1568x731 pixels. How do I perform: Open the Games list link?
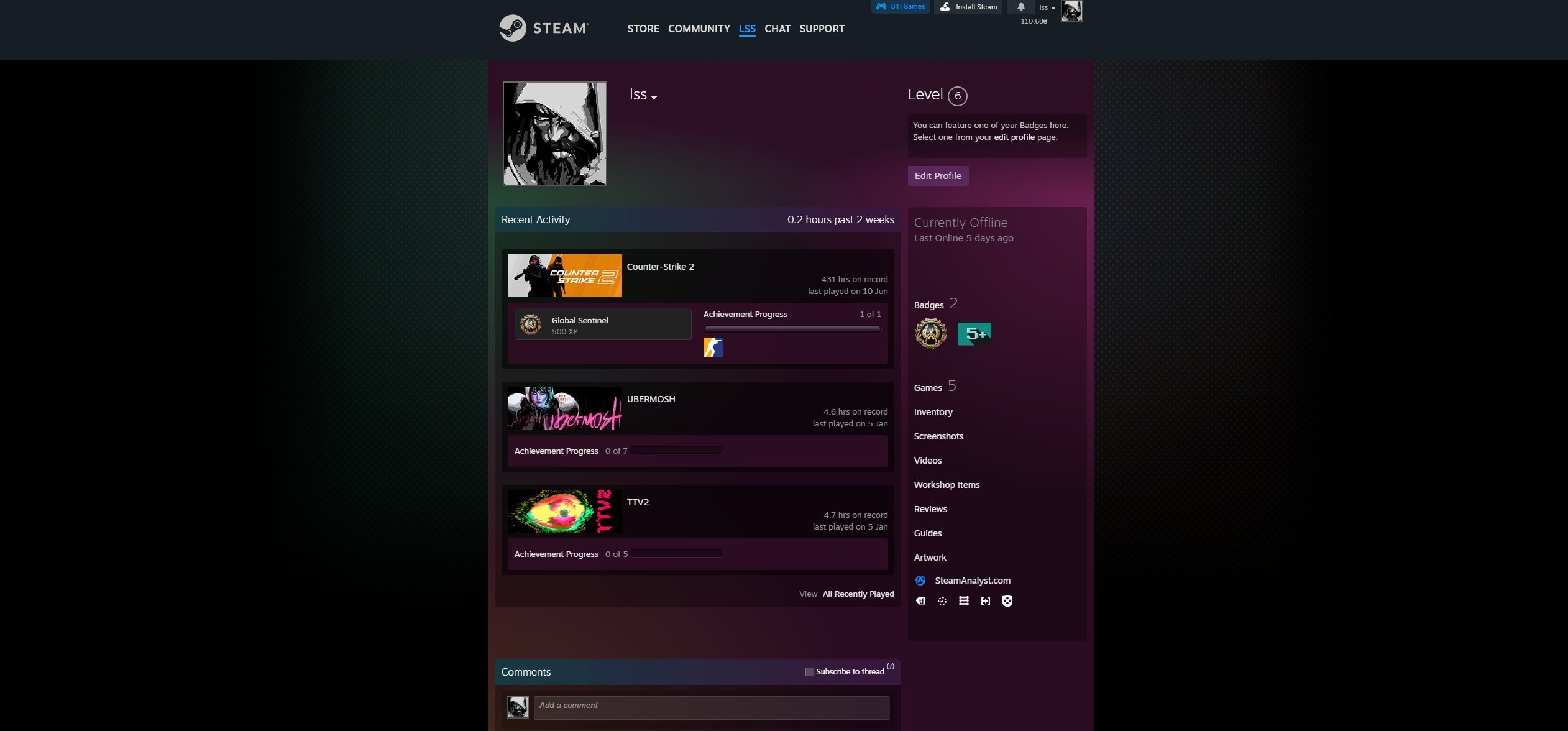pyautogui.click(x=928, y=388)
